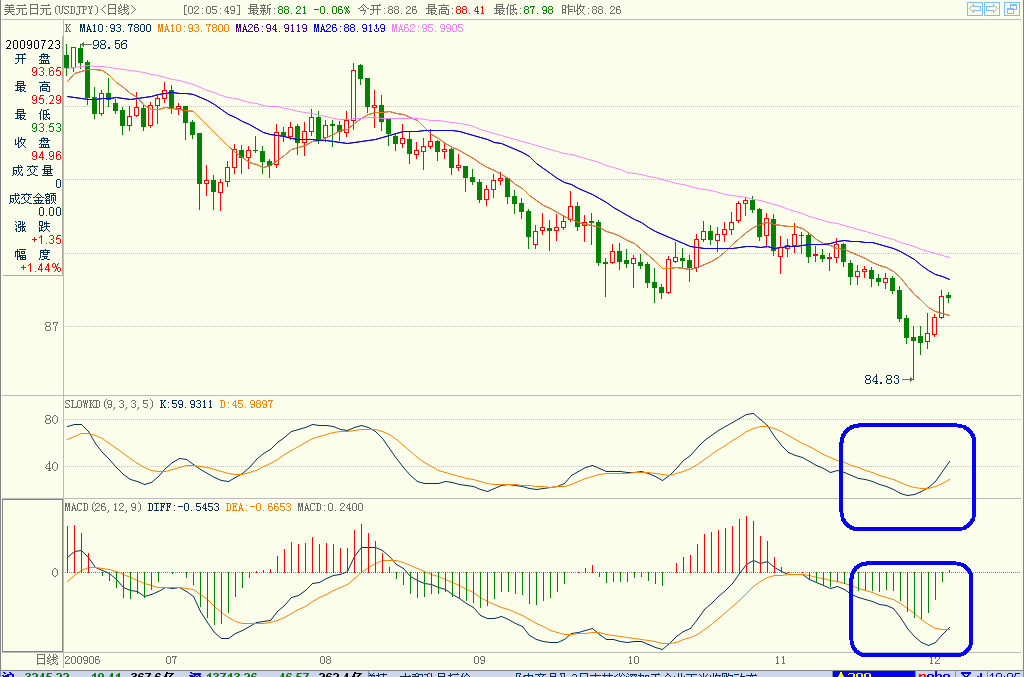
Task: Select the blue MA26:88.9139 label
Action: 349,28
